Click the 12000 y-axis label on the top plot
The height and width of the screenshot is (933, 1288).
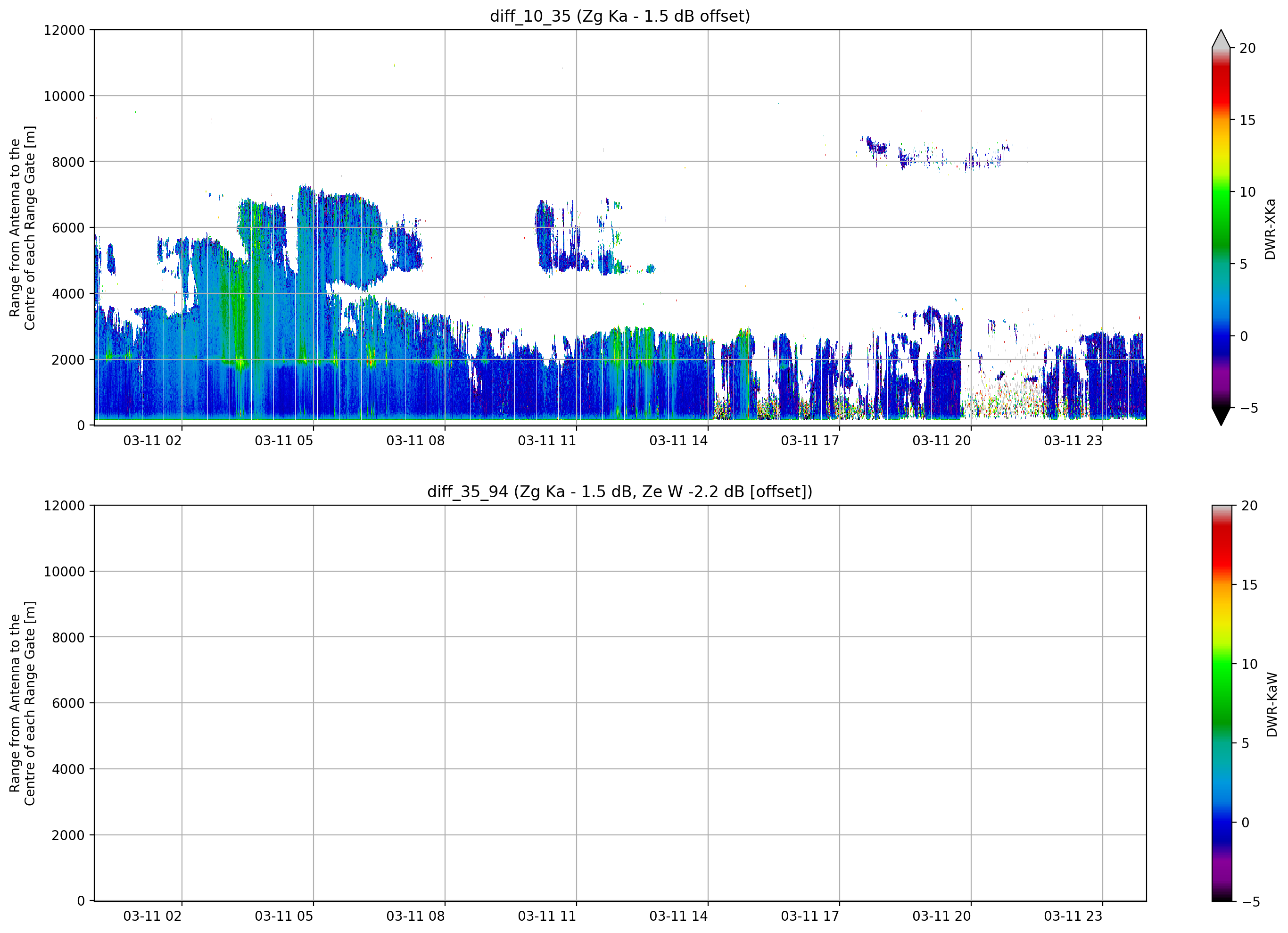(x=64, y=30)
